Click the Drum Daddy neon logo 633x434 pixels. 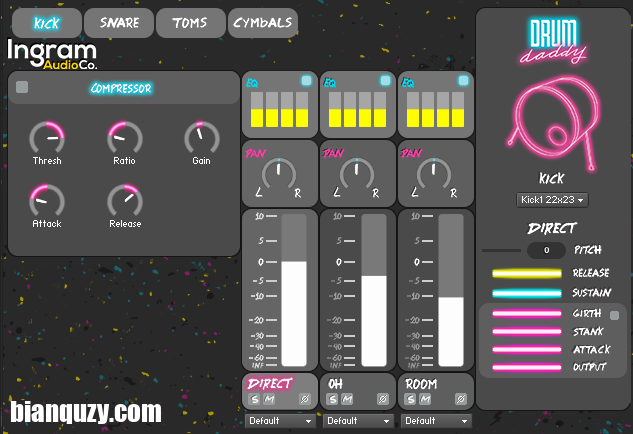[x=553, y=41]
